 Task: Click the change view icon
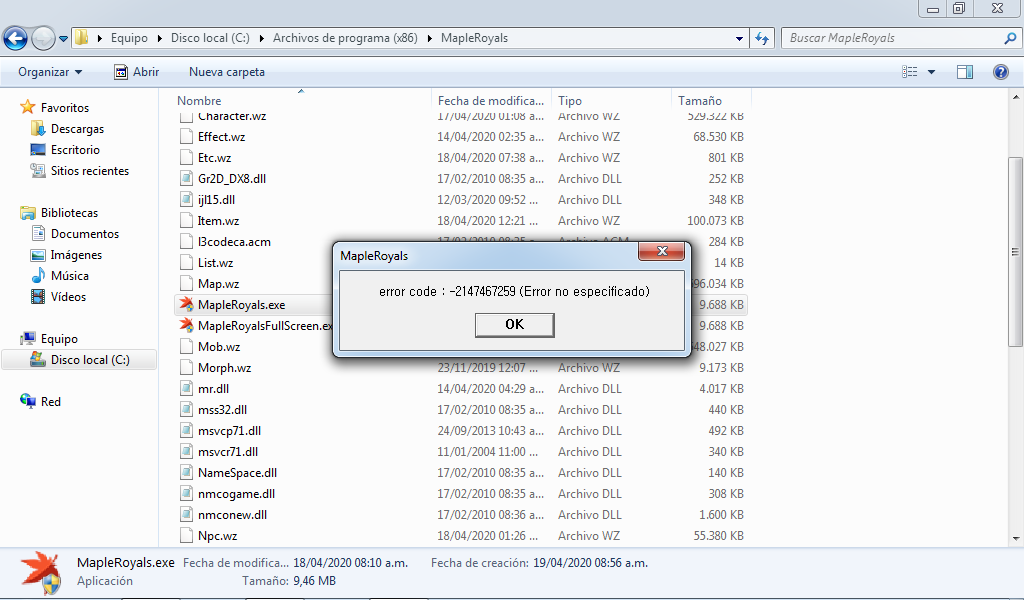point(910,72)
